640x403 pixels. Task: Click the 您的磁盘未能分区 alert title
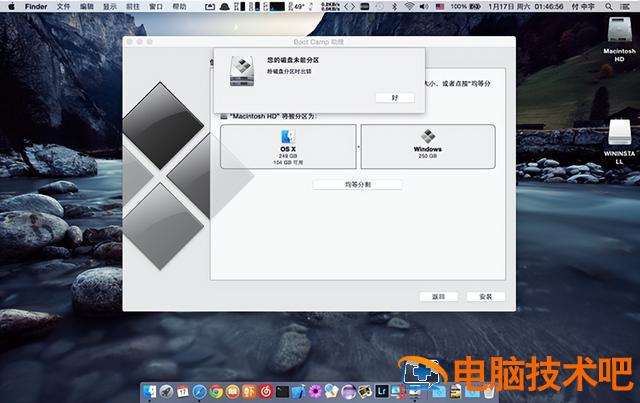[293, 60]
